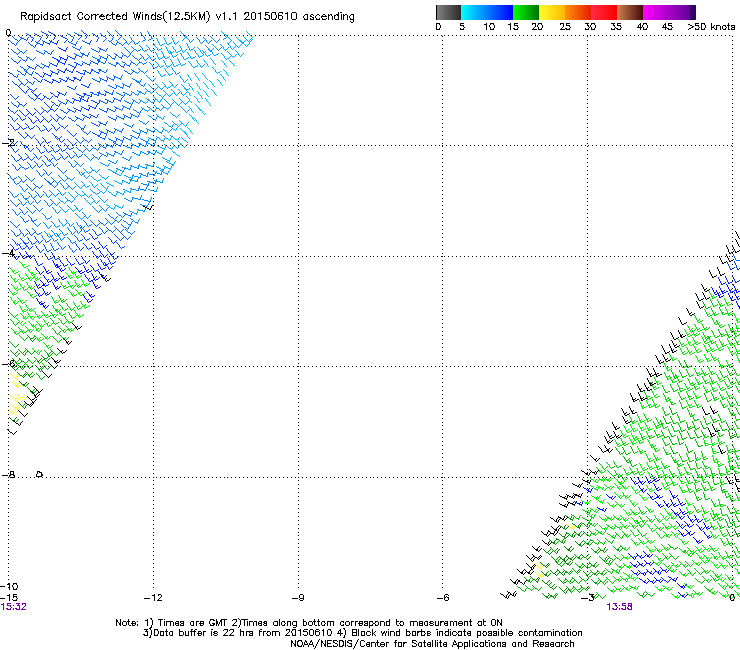740x650 pixels.
Task: Click the legend label "30"
Action: pyautogui.click(x=590, y=27)
